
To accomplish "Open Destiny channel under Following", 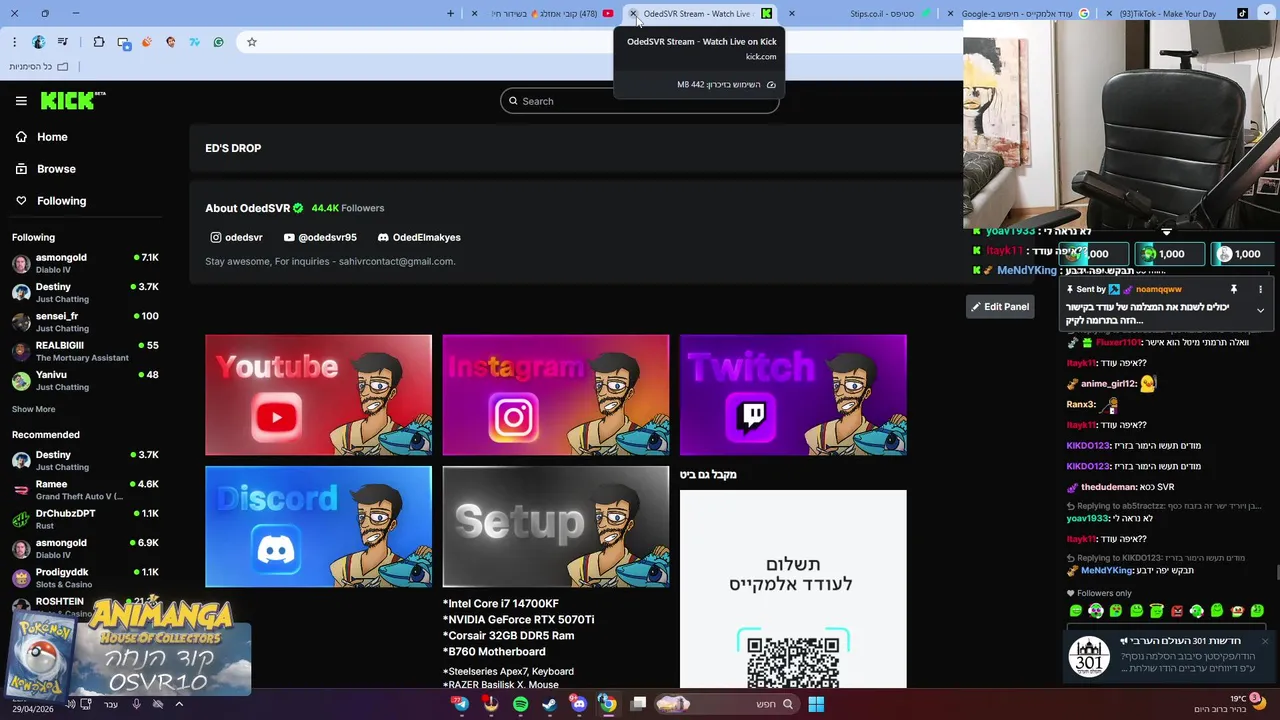I will pos(85,292).
